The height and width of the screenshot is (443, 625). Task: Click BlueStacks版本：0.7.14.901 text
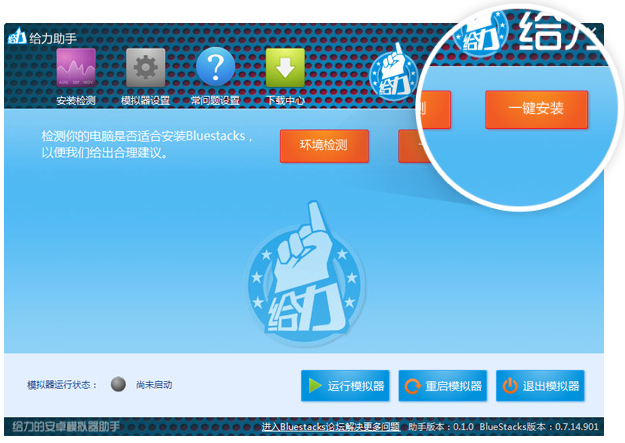coord(539,427)
